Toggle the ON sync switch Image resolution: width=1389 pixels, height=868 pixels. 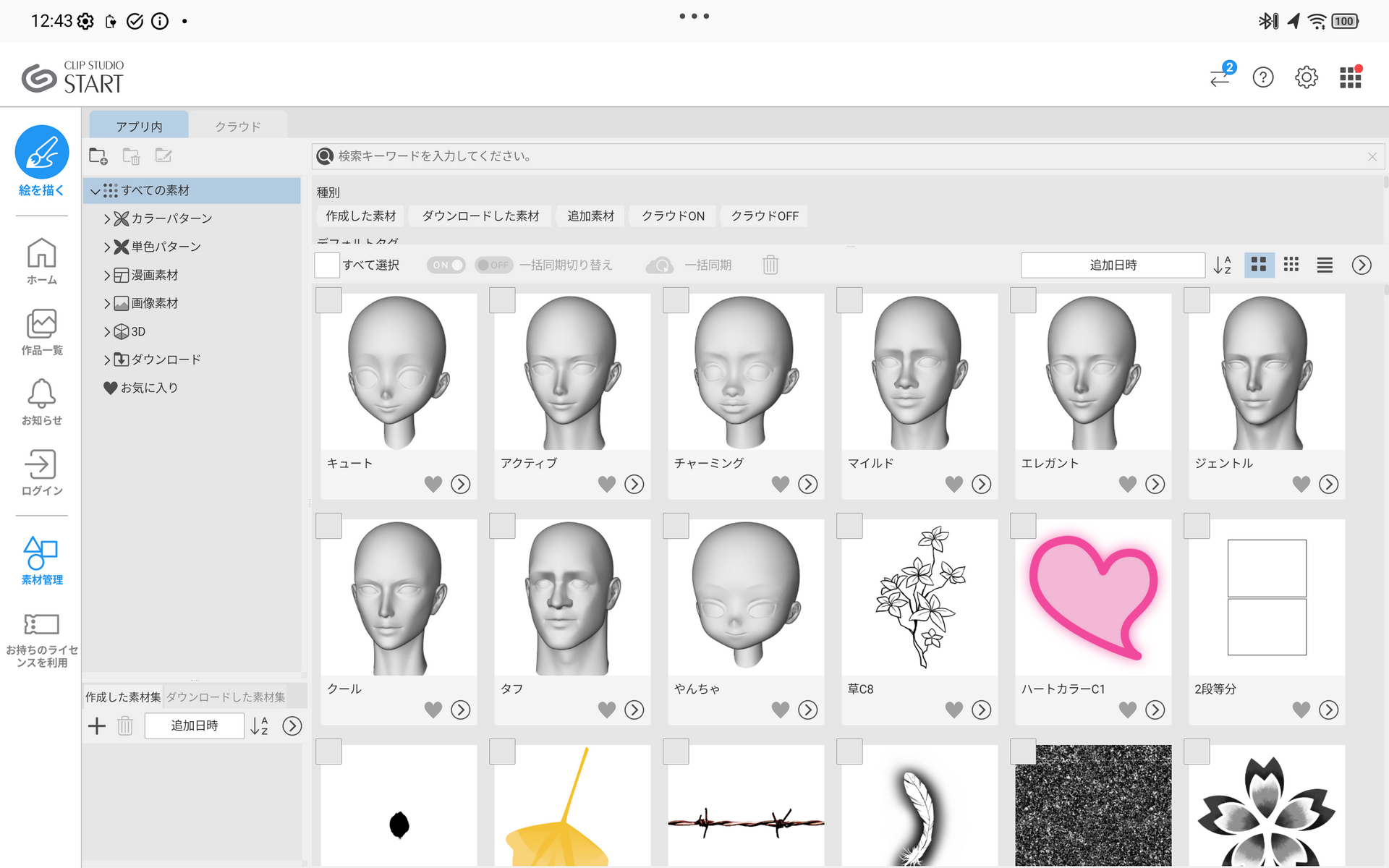[x=446, y=265]
